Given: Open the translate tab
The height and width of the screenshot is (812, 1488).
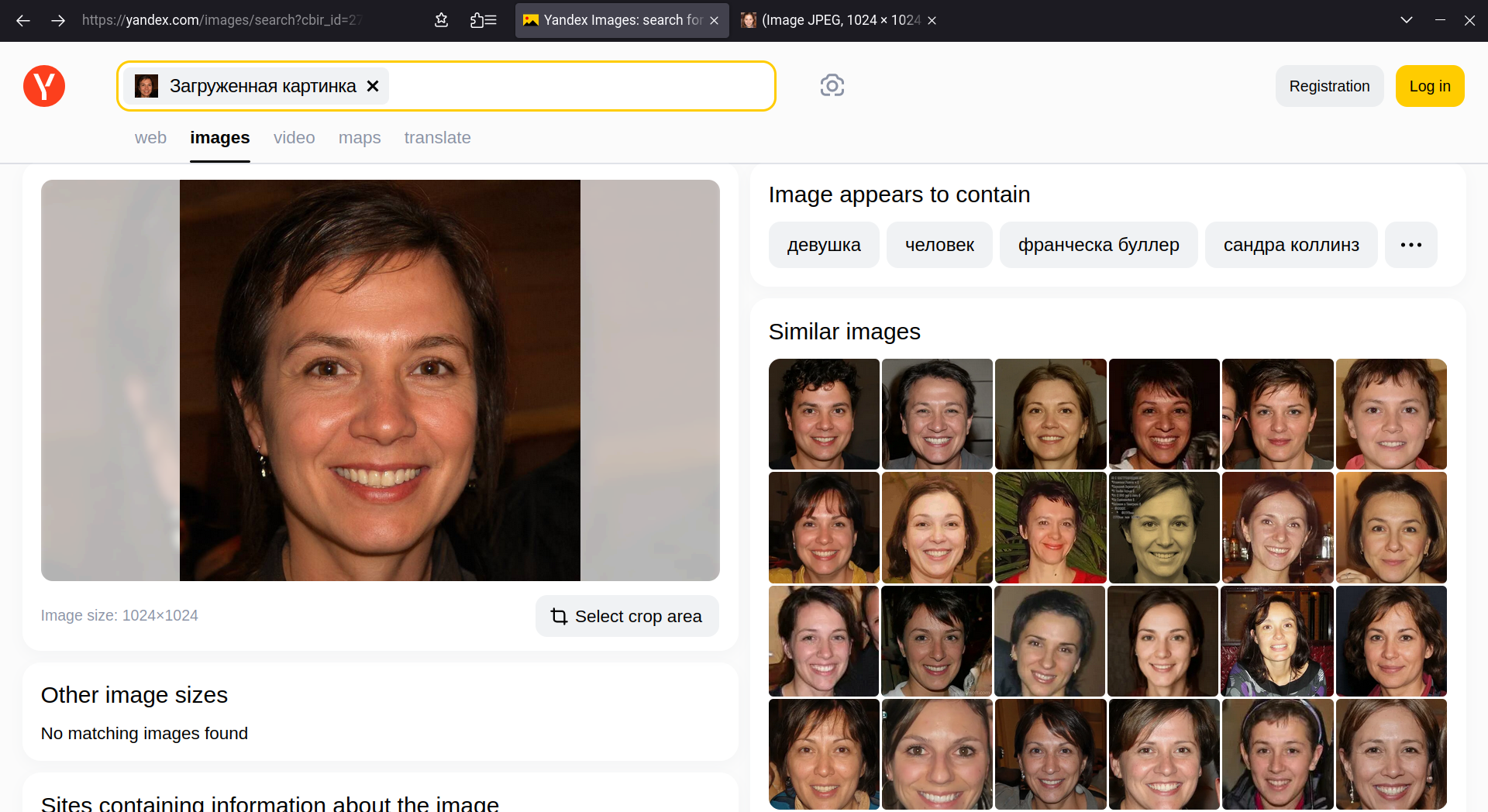Looking at the screenshot, I should pos(437,138).
